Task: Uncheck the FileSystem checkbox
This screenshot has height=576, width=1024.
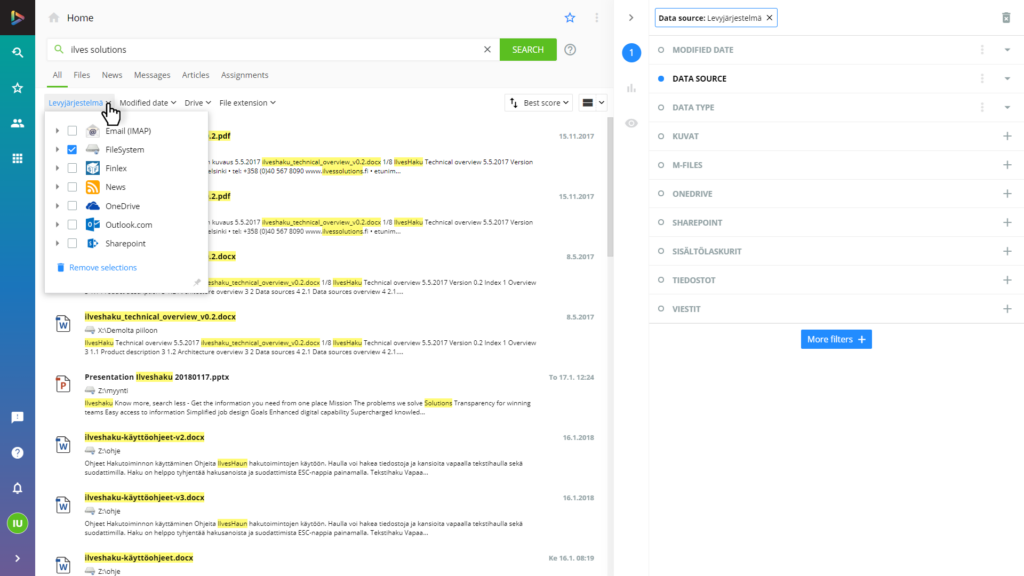Action: (x=72, y=150)
